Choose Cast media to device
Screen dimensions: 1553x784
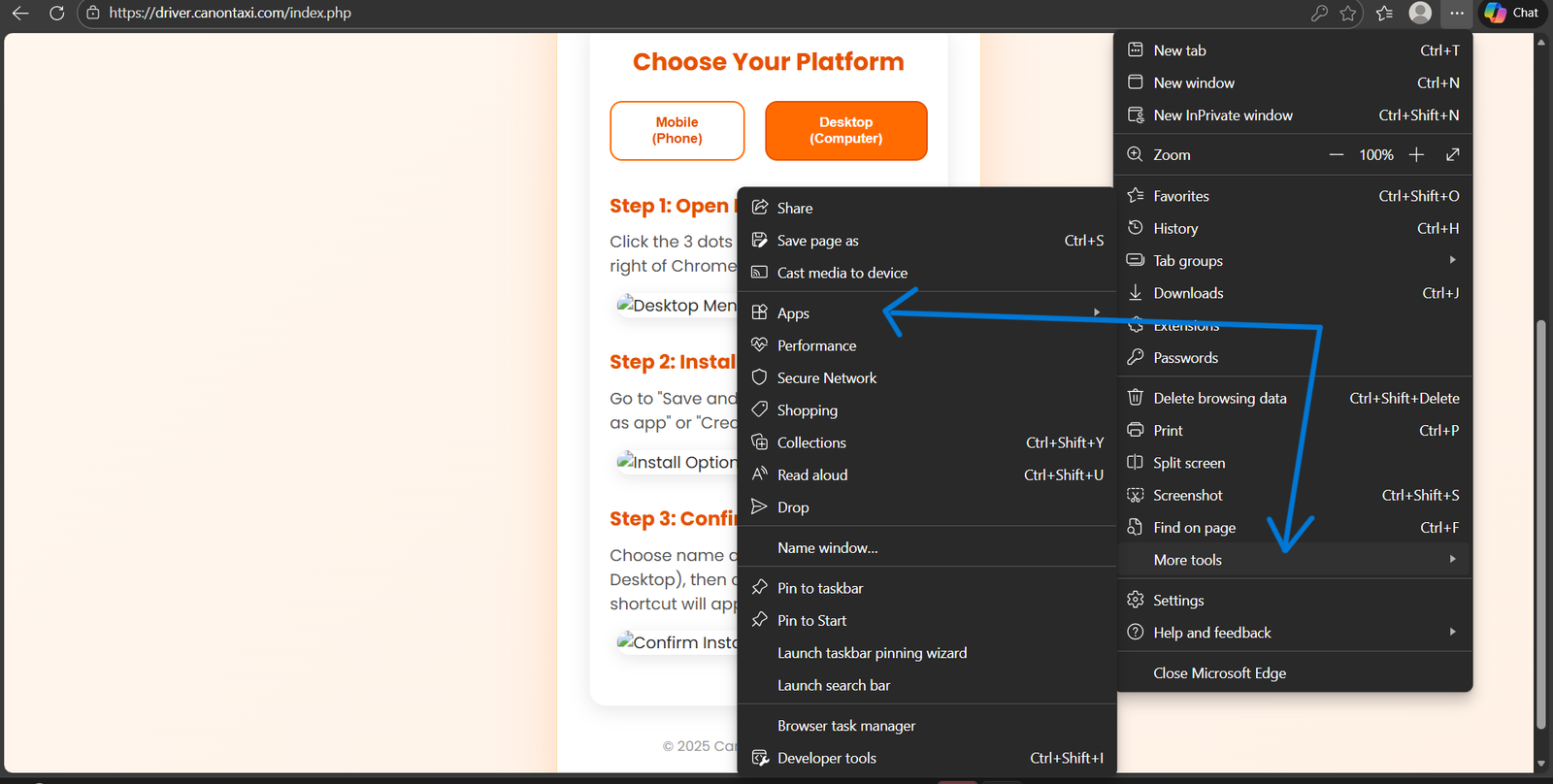click(927, 273)
